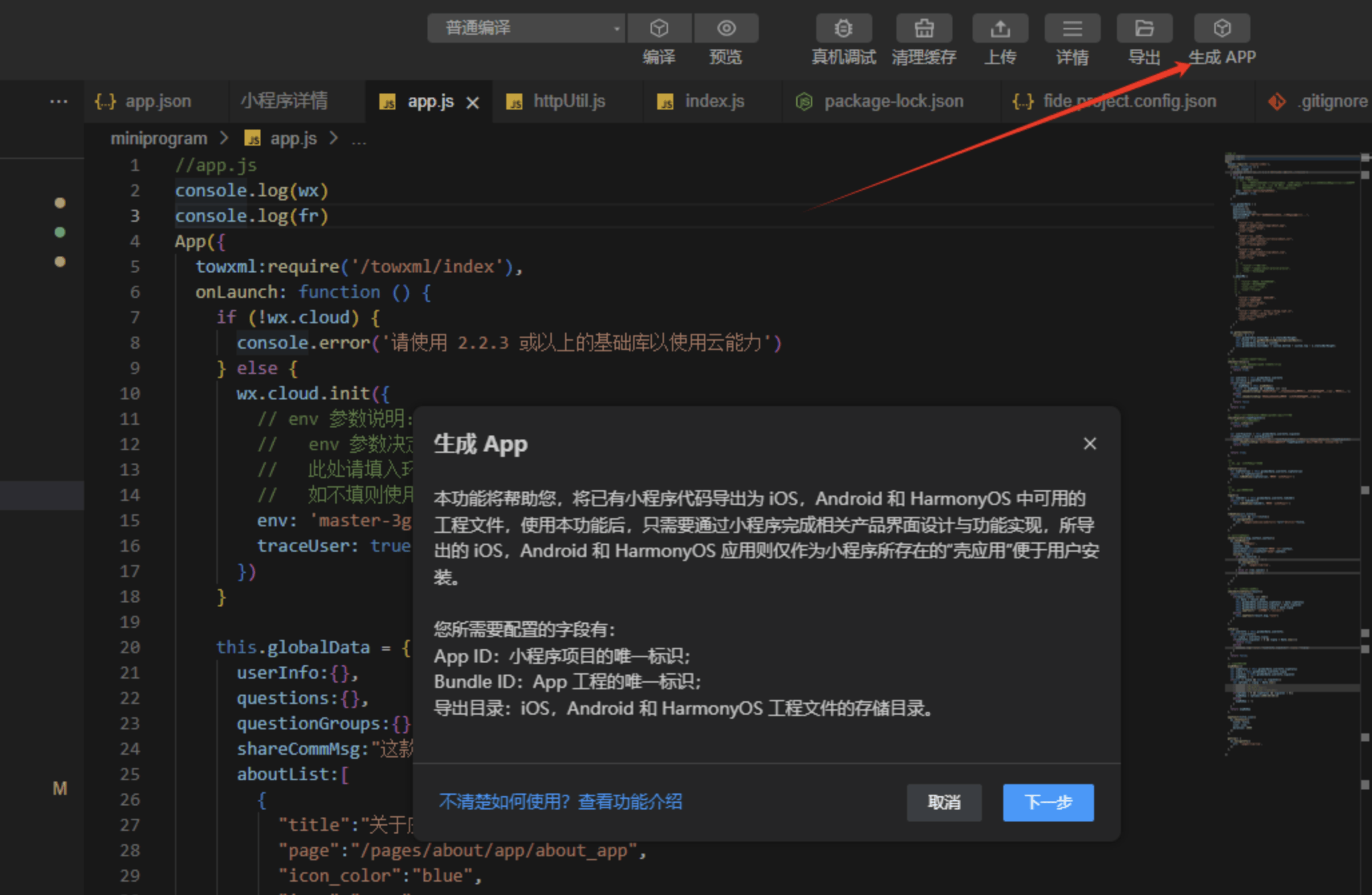Close the app.js tab
This screenshot has width=1372, height=895.
pyautogui.click(x=473, y=103)
